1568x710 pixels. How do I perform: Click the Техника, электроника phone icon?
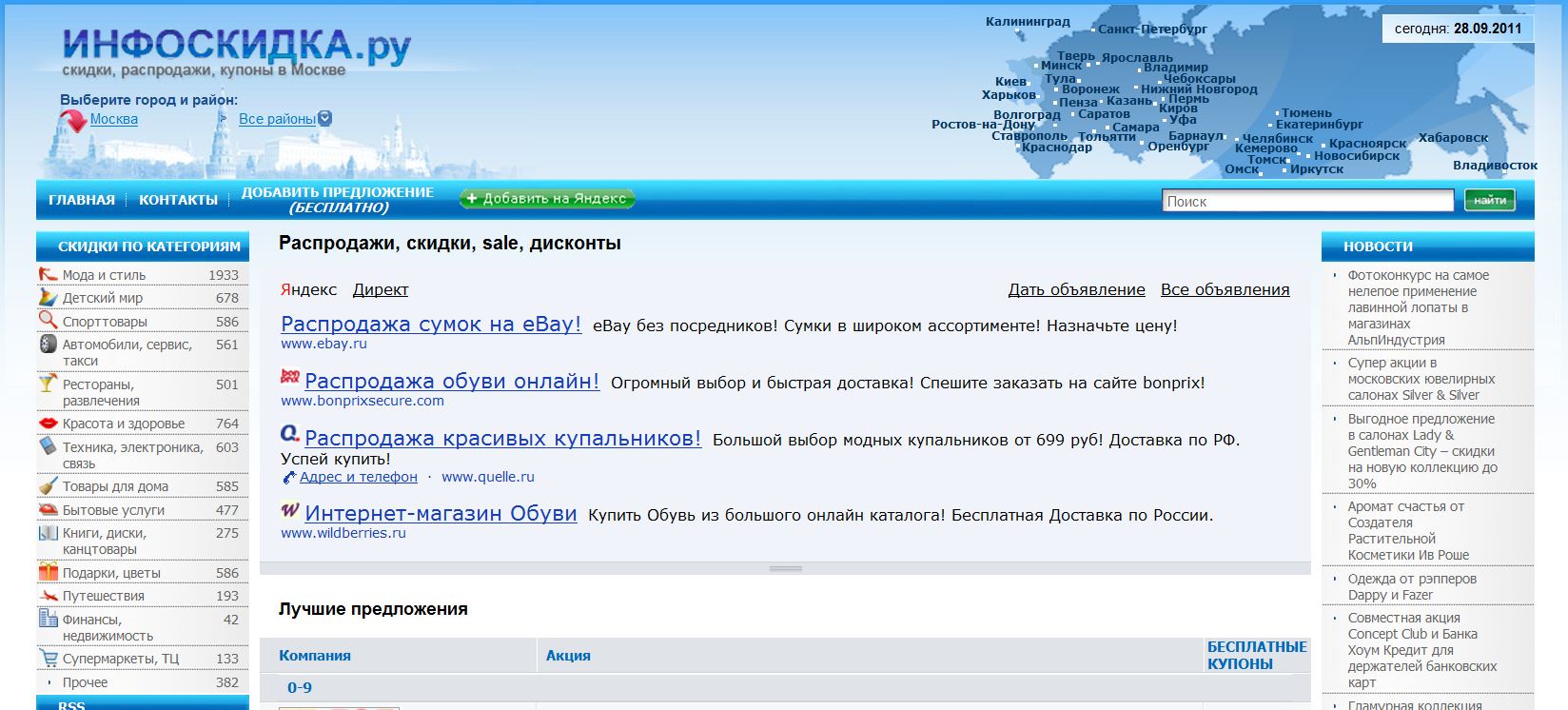tap(48, 445)
